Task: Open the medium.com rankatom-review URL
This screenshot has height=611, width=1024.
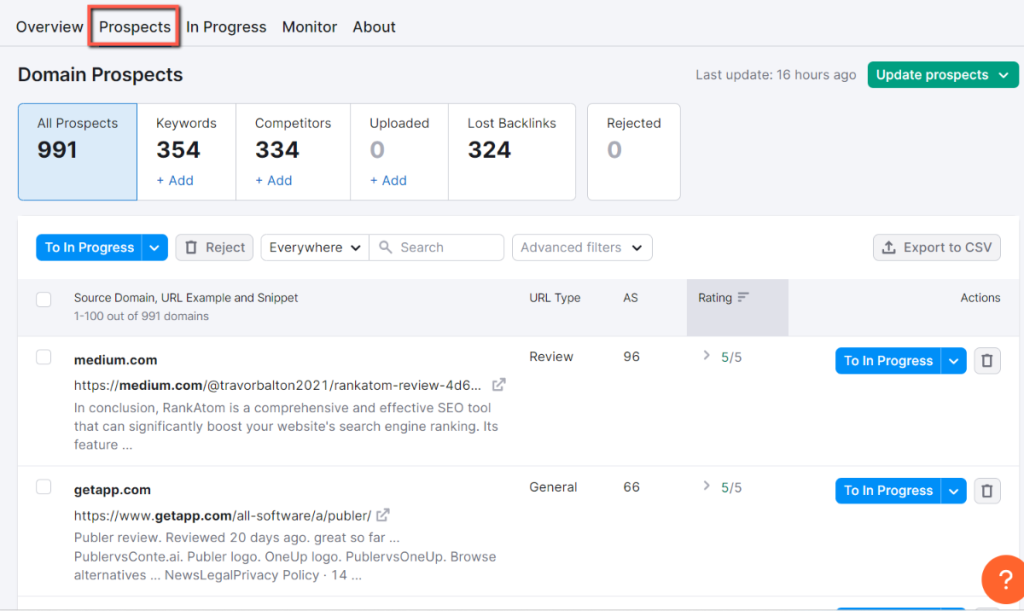Action: [277, 385]
